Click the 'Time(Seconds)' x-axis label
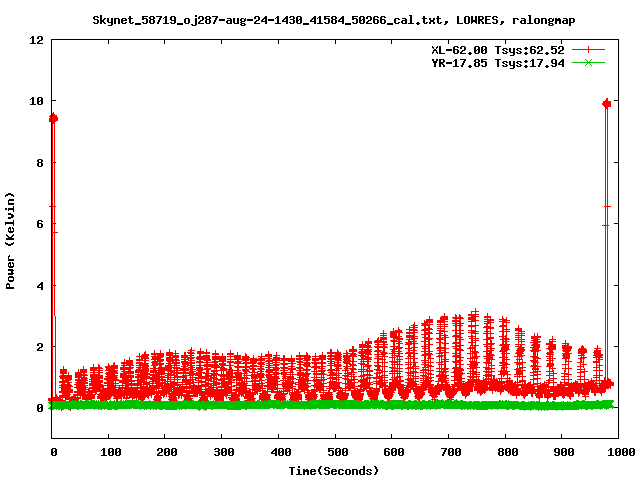The height and width of the screenshot is (480, 640). click(x=334, y=471)
